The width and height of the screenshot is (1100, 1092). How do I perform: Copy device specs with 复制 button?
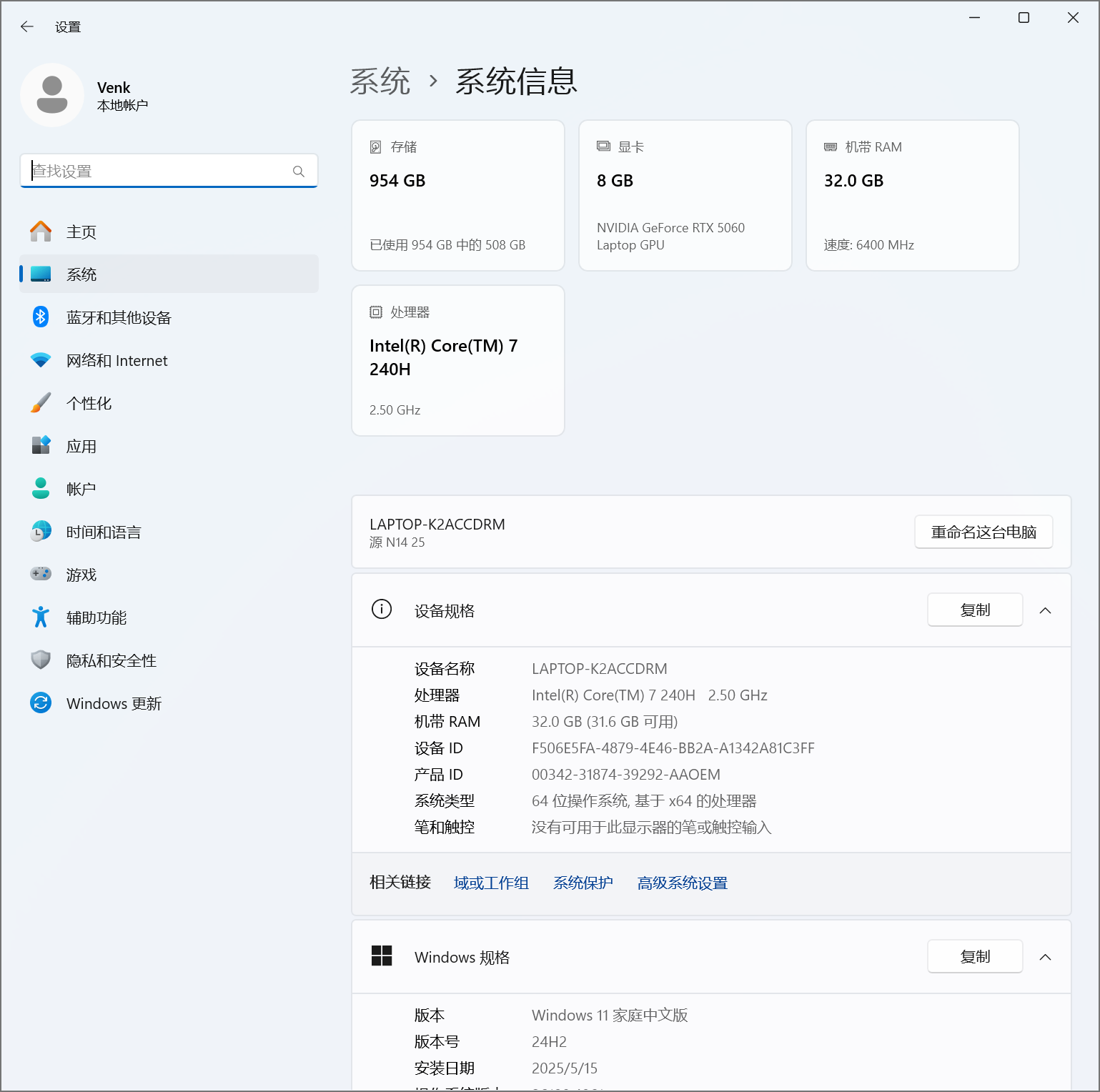pos(974,610)
